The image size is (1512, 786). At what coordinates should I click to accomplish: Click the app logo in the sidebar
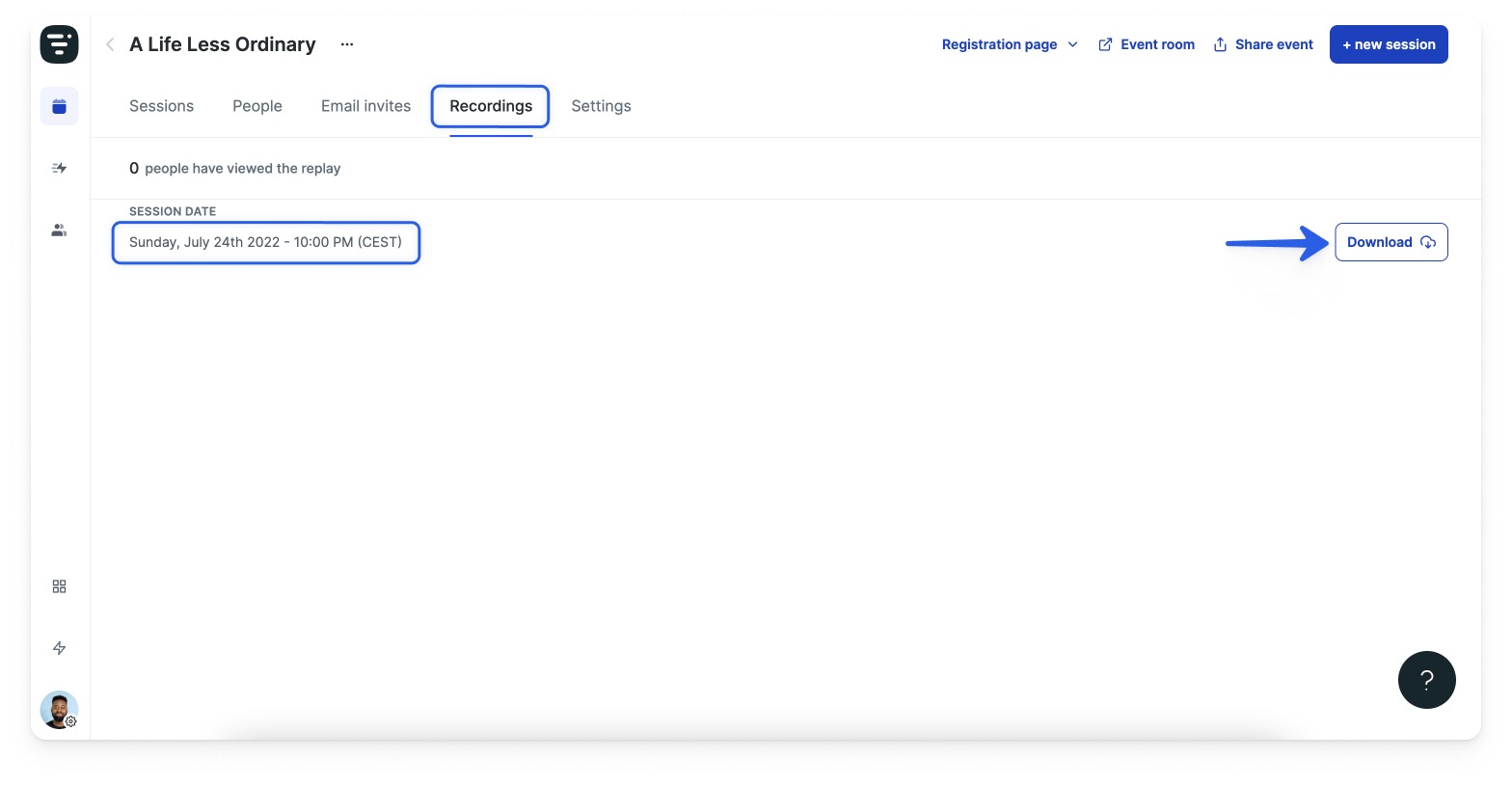(x=59, y=44)
